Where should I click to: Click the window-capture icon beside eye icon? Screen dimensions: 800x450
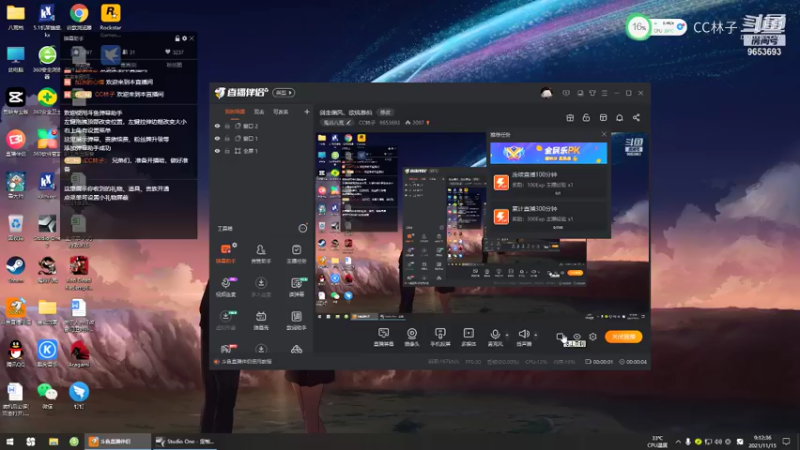coord(560,337)
